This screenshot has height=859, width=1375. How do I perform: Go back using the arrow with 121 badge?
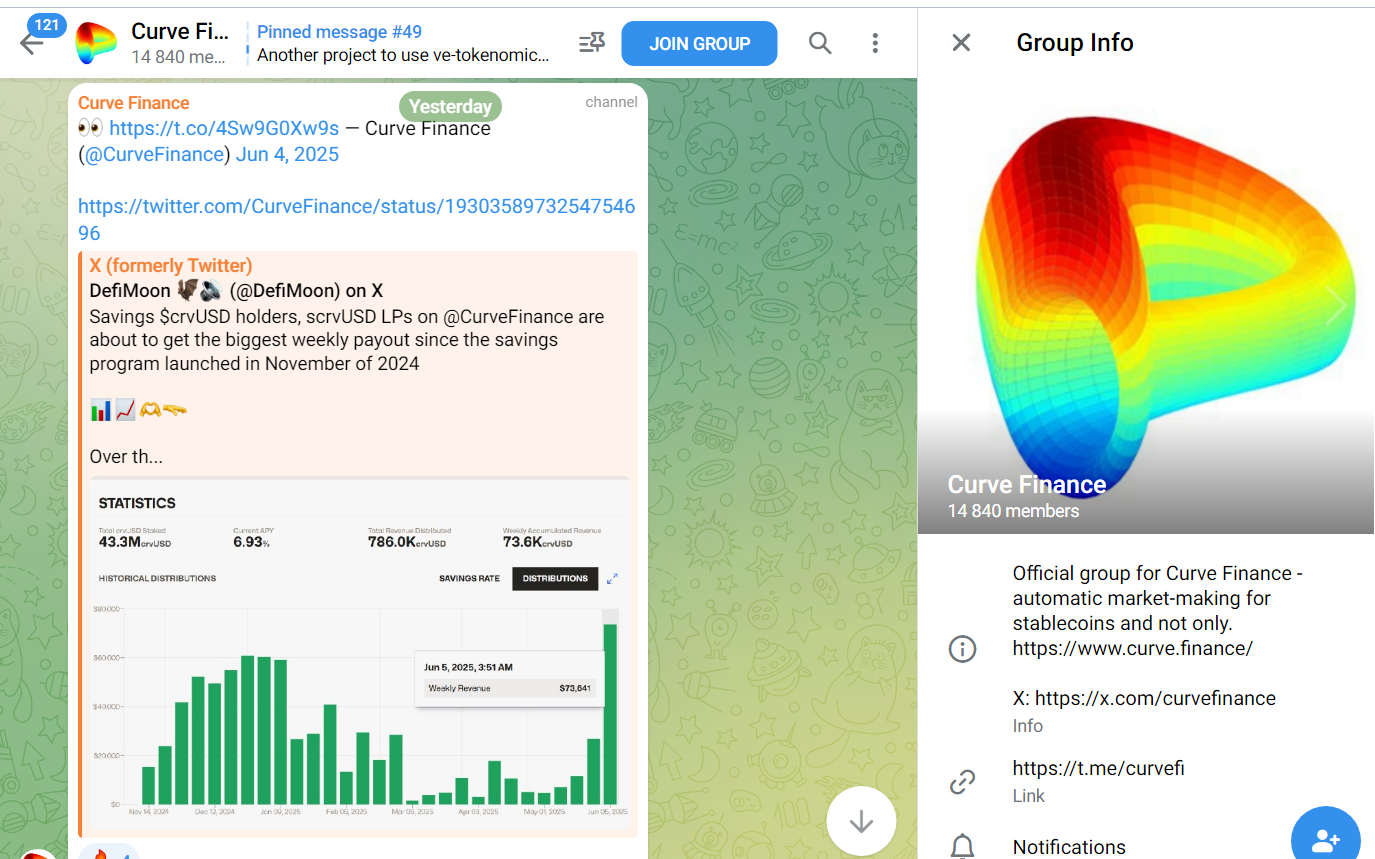tap(32, 43)
